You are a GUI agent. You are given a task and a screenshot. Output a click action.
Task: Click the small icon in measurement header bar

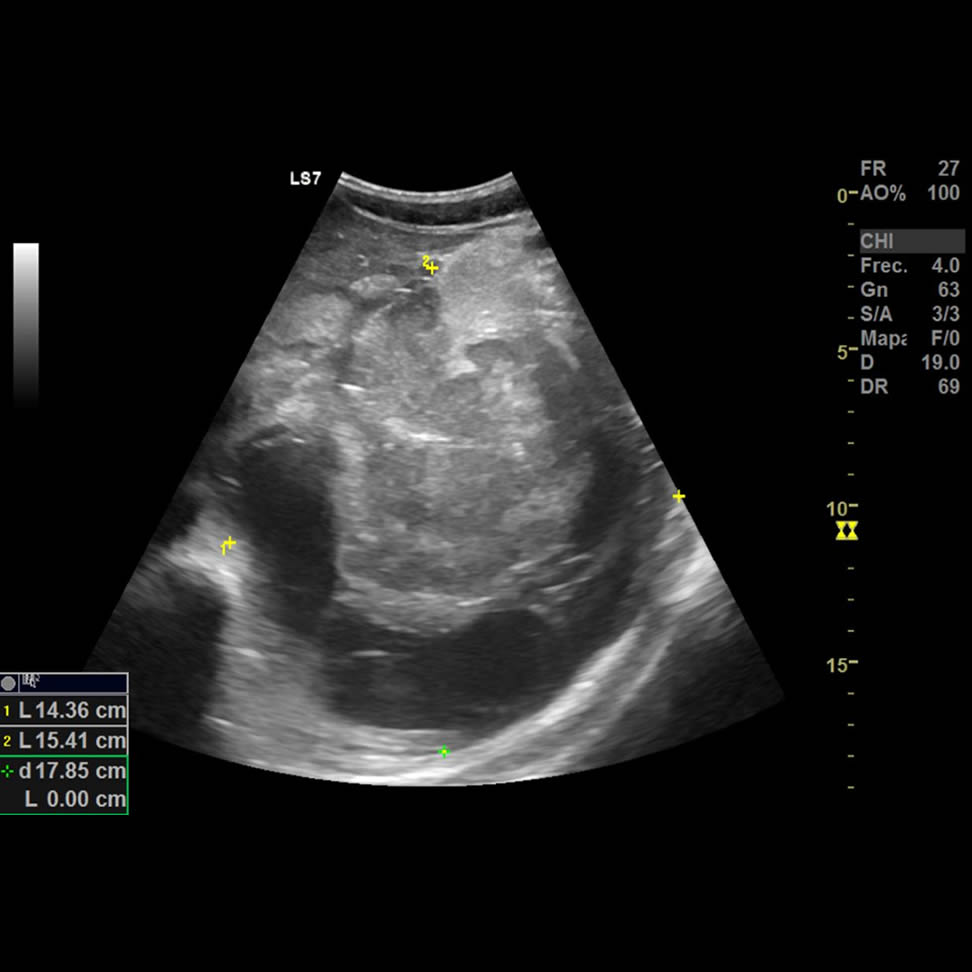31,683
